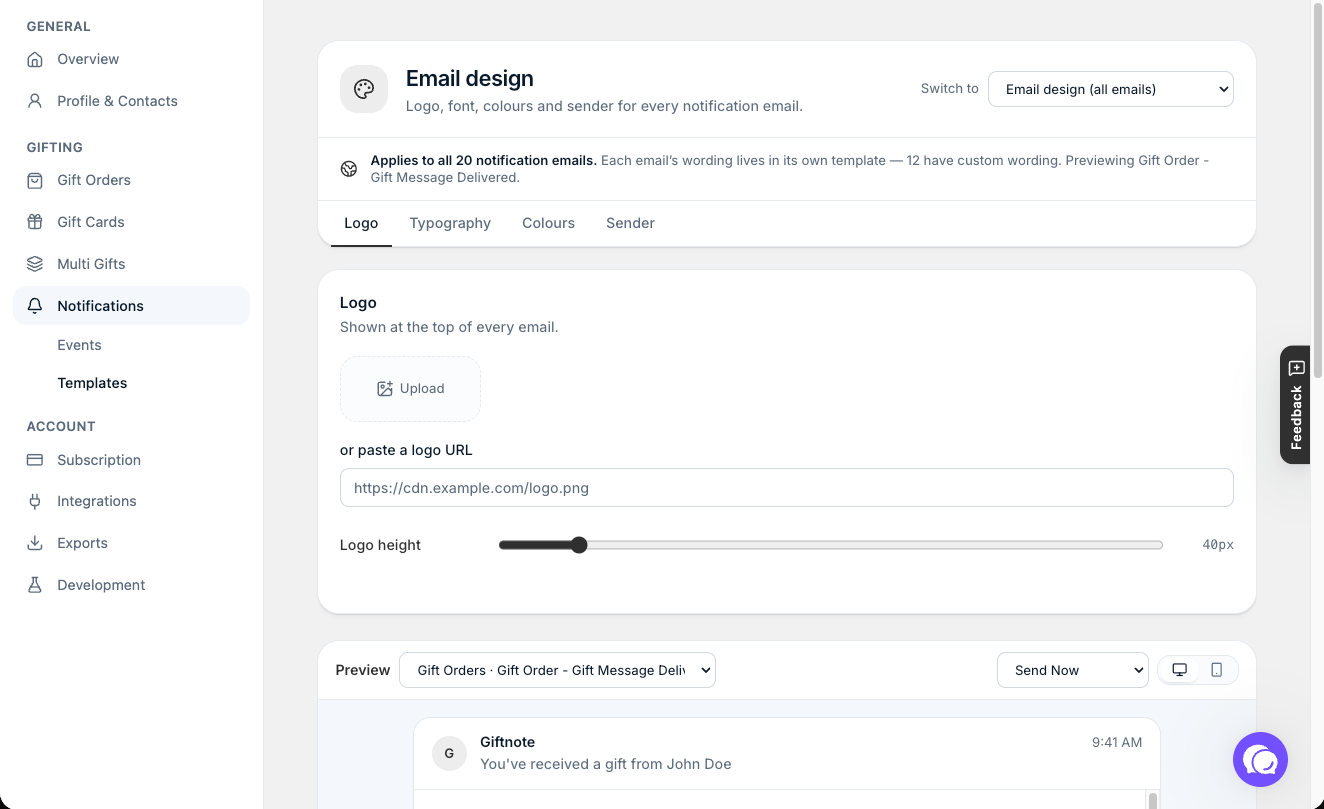Click the Logo height slider handle
This screenshot has height=809, width=1324.
[x=579, y=545]
